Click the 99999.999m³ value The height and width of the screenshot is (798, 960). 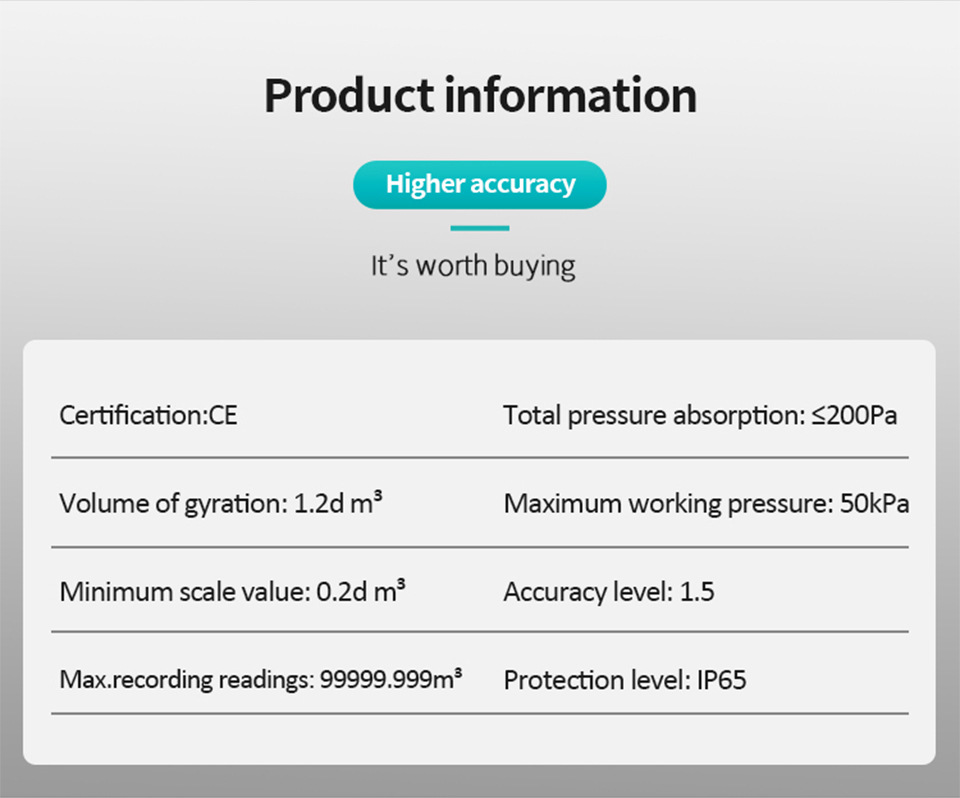click(x=391, y=680)
